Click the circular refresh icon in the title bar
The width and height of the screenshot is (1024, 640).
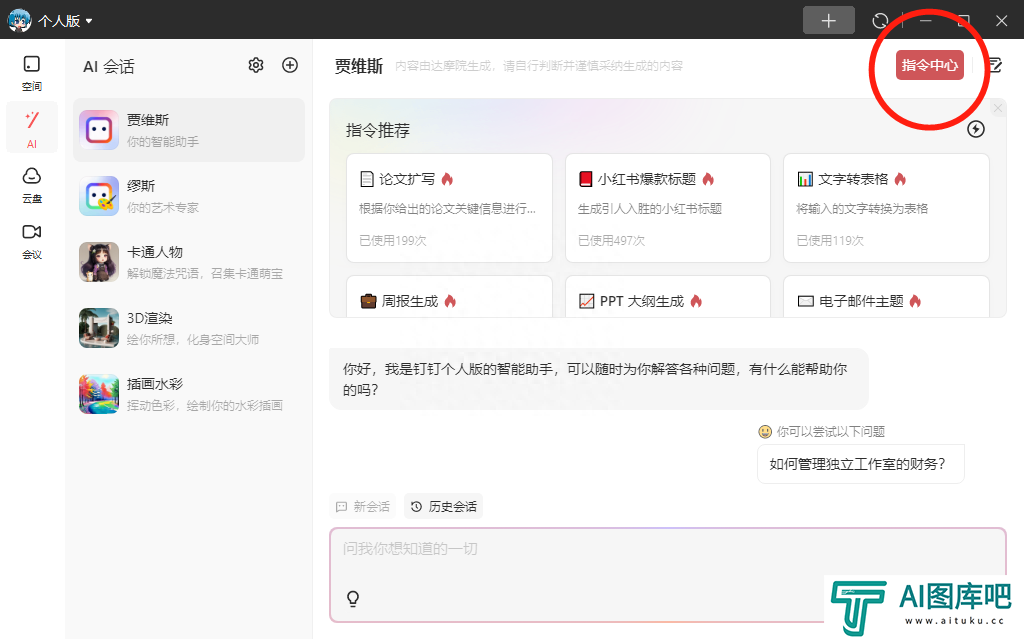(880, 21)
